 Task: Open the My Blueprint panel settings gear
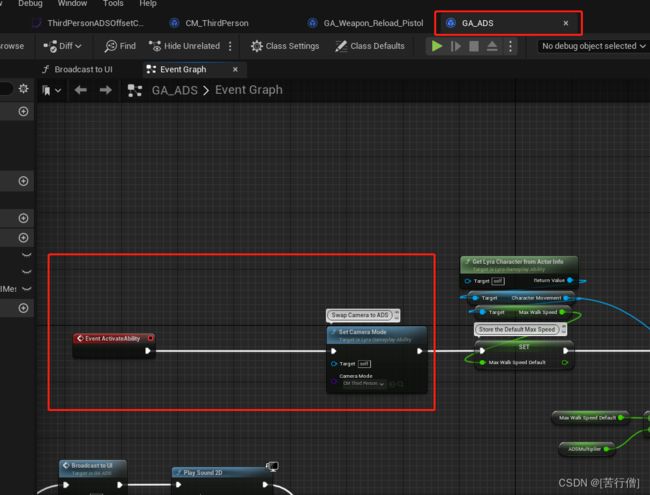coord(24,88)
